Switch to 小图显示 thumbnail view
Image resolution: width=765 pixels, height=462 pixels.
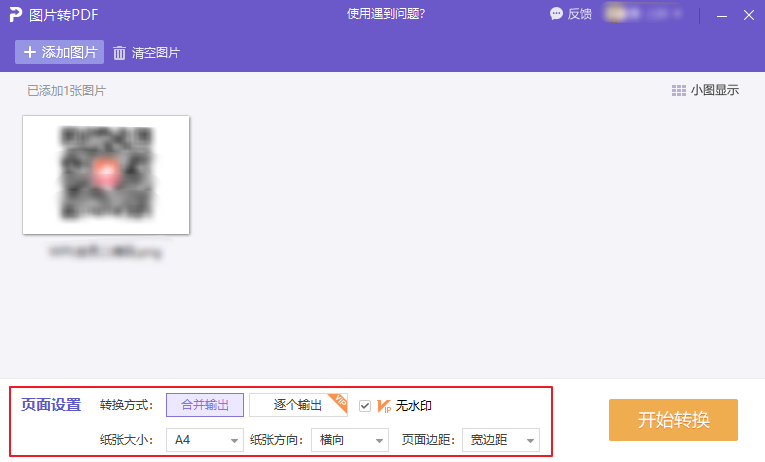705,90
